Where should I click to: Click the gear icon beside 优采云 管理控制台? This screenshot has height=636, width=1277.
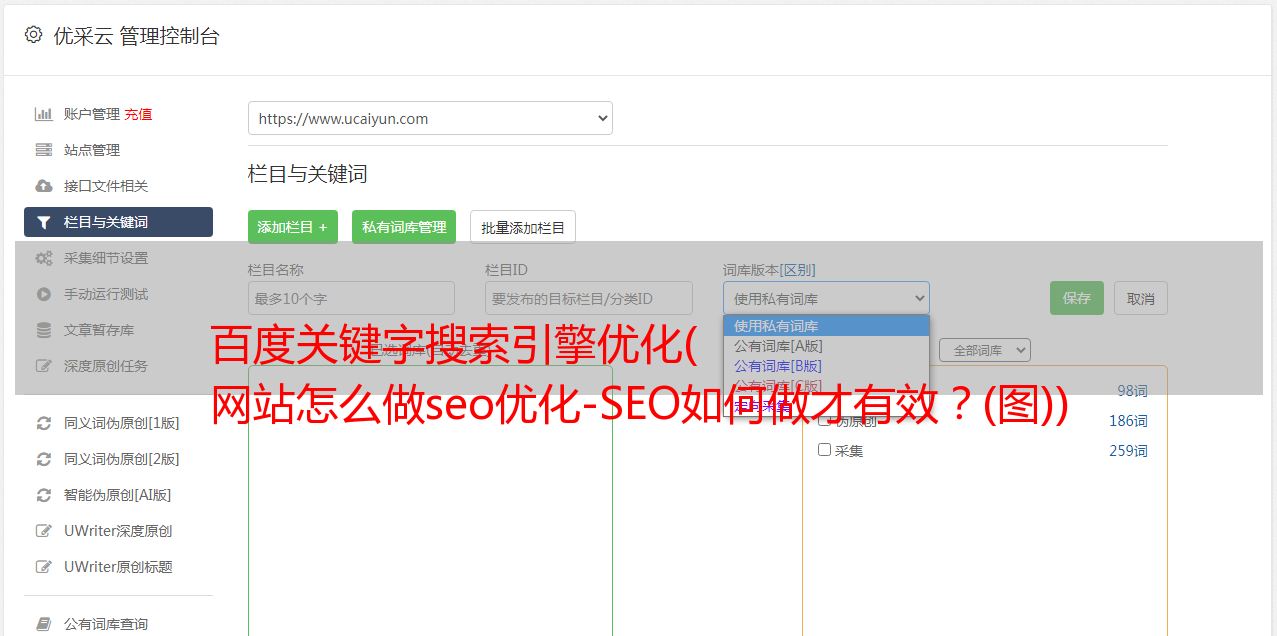tap(33, 35)
